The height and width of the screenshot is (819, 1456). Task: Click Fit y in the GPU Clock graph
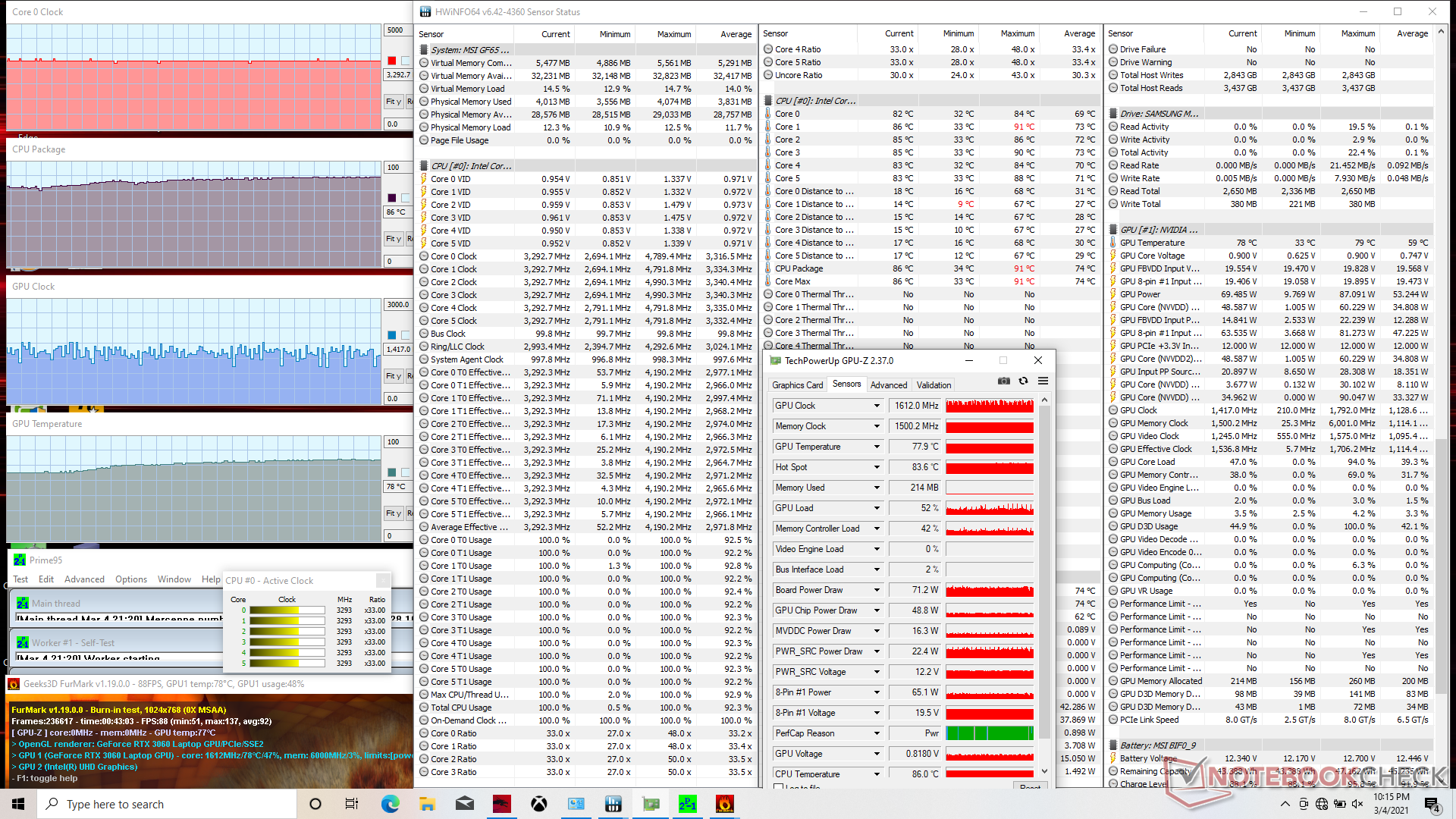click(394, 376)
